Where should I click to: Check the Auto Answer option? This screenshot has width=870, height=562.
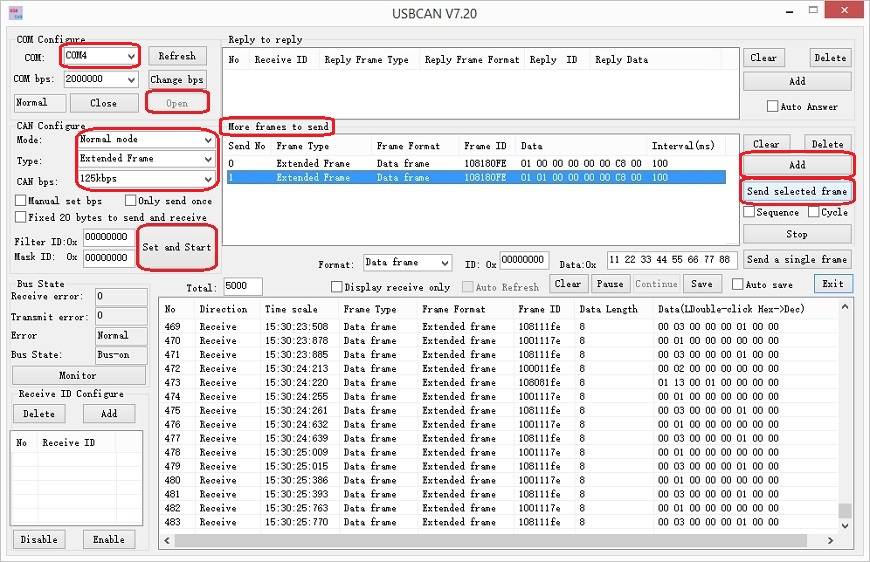(x=772, y=107)
